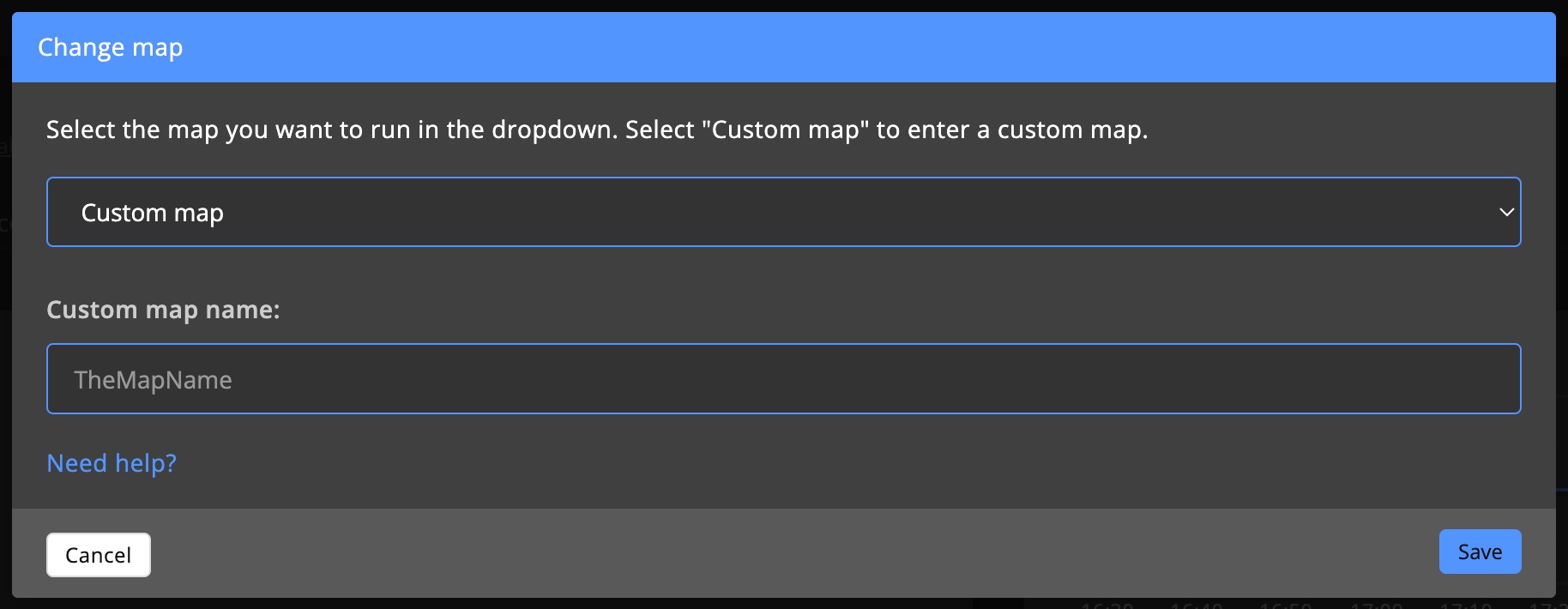The image size is (1568, 609).
Task: Click the white Cancel button bottom left
Action: [x=98, y=554]
